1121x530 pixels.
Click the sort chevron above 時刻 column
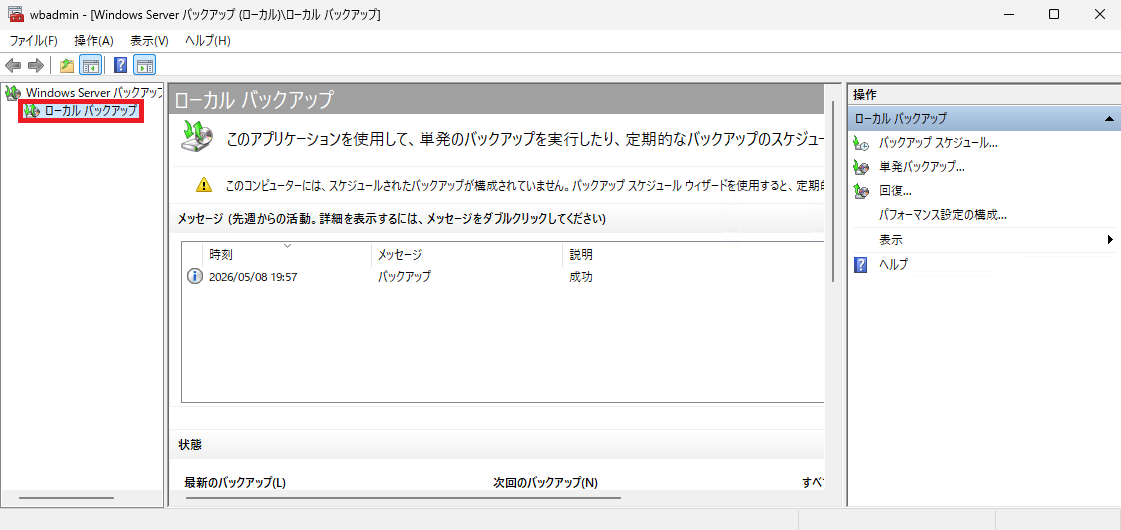click(287, 245)
